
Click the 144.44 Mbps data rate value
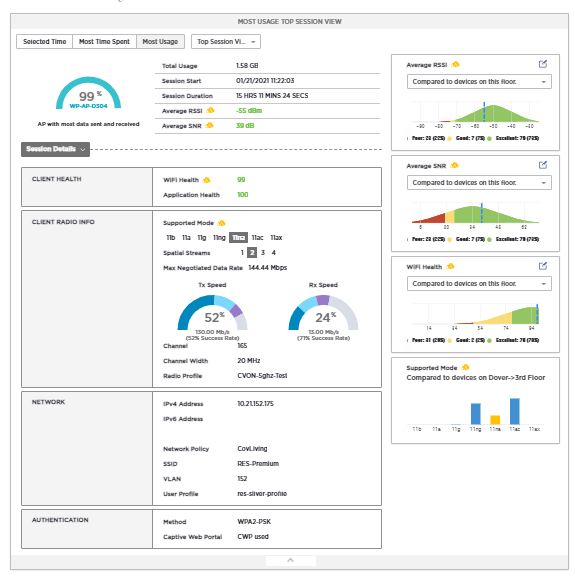(x=268, y=267)
